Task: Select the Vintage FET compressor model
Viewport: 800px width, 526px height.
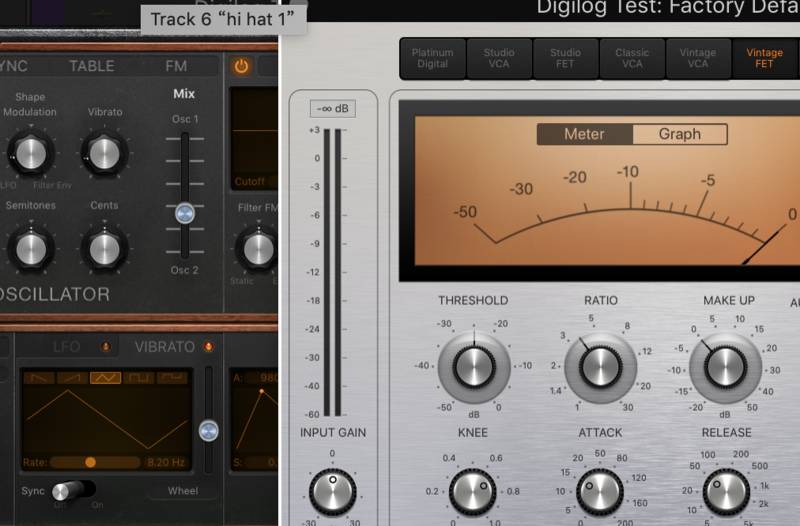Action: pos(763,58)
